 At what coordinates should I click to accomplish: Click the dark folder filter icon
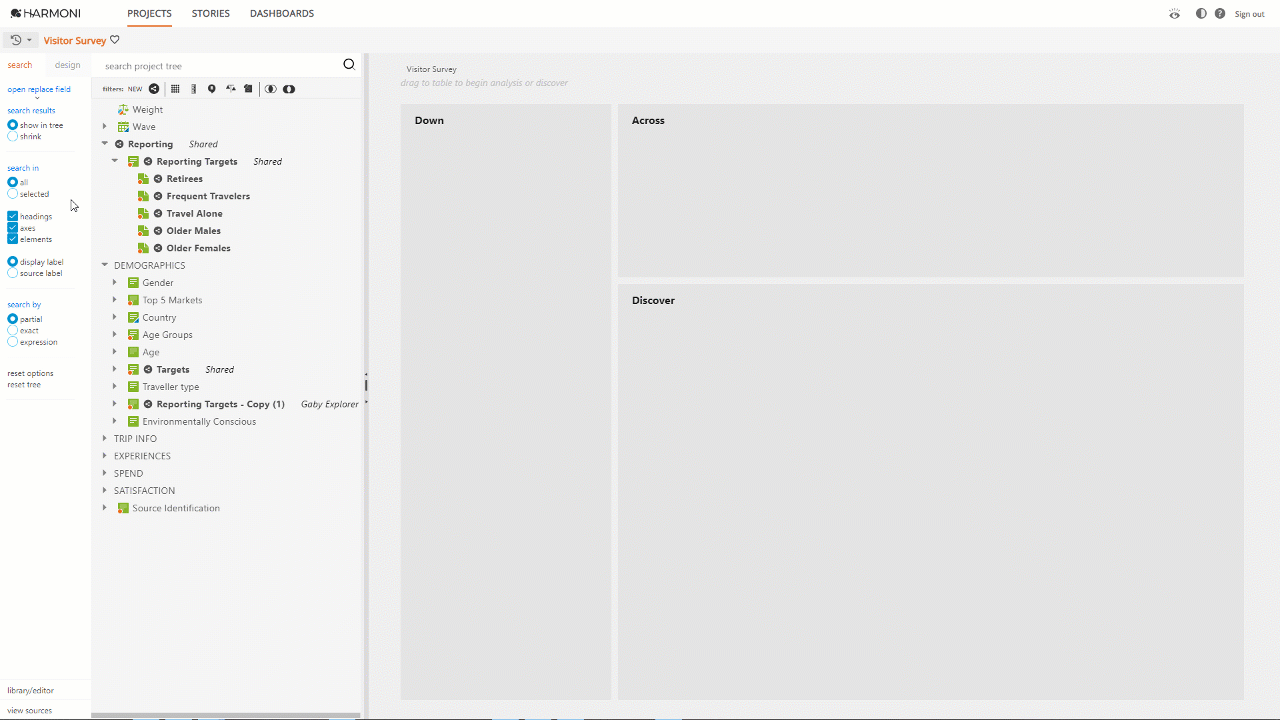(248, 89)
